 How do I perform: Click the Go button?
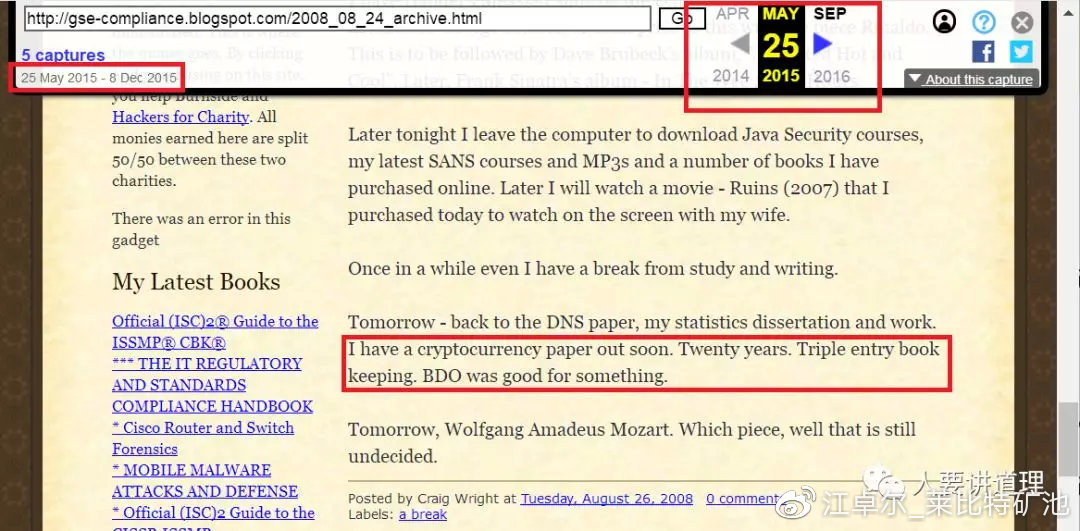(682, 19)
